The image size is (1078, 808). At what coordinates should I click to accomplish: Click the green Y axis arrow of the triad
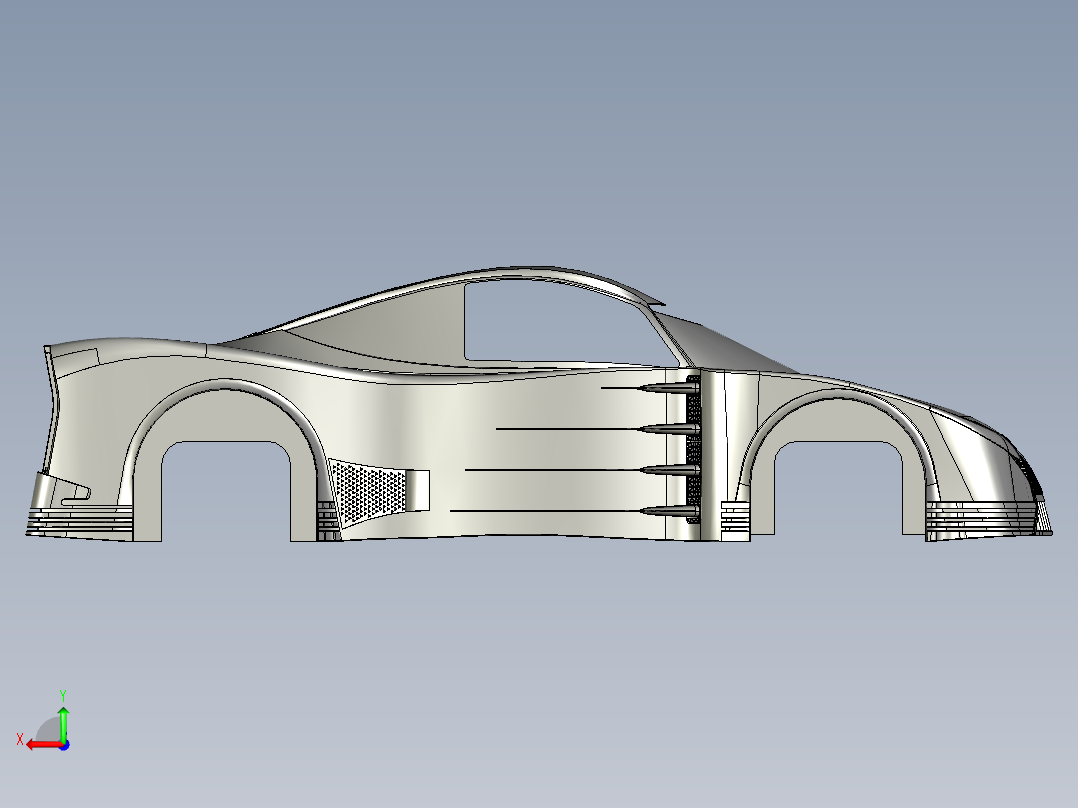click(x=63, y=723)
